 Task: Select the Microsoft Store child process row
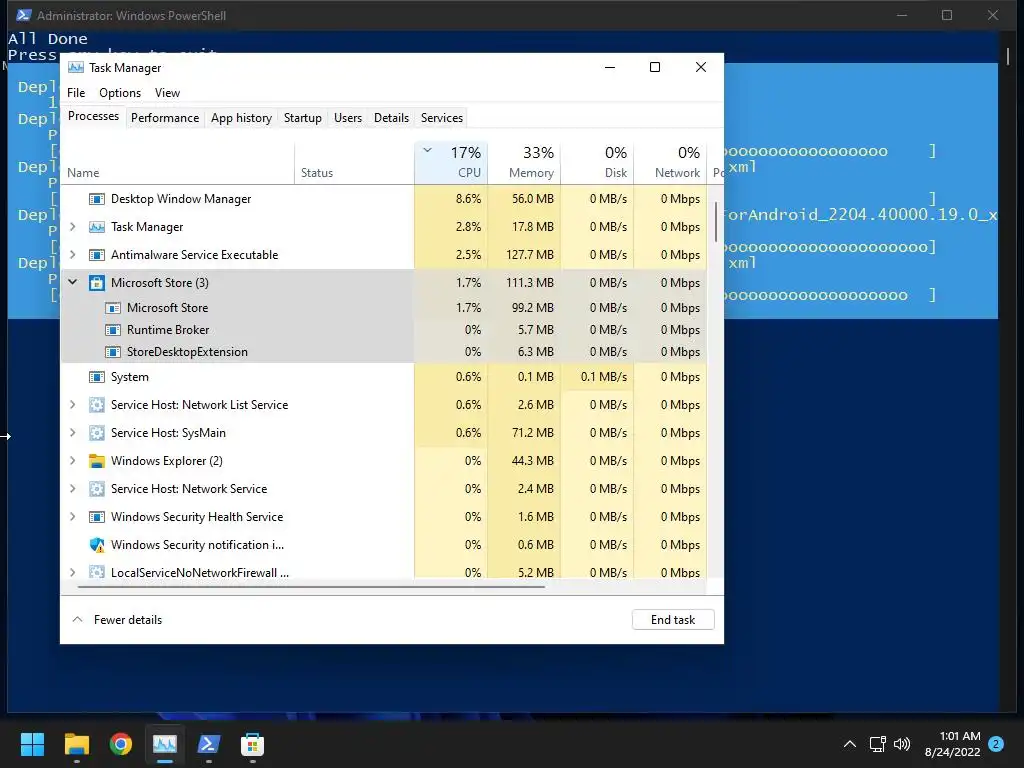point(383,308)
